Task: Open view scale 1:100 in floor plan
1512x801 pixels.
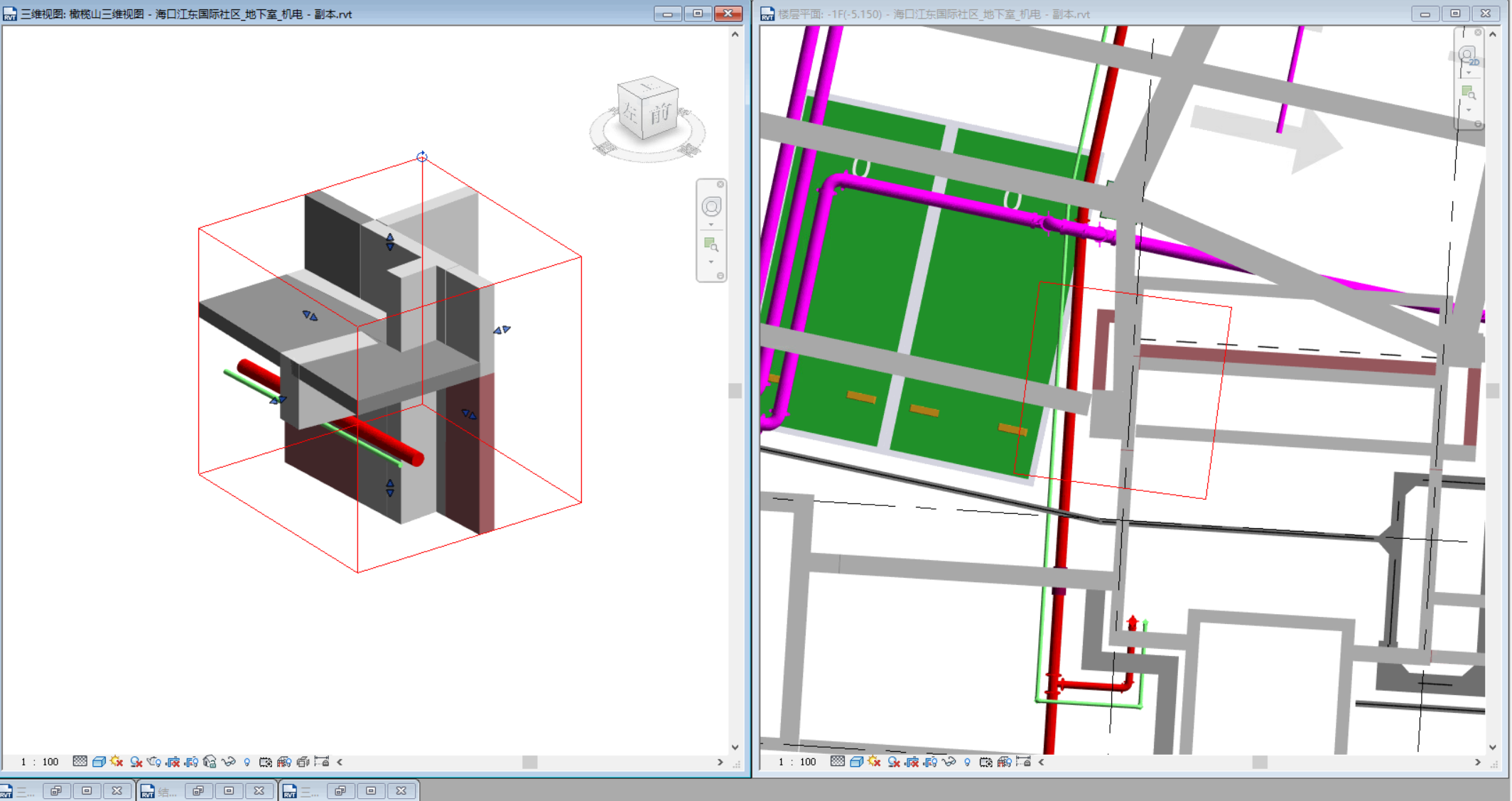Action: coord(797,762)
